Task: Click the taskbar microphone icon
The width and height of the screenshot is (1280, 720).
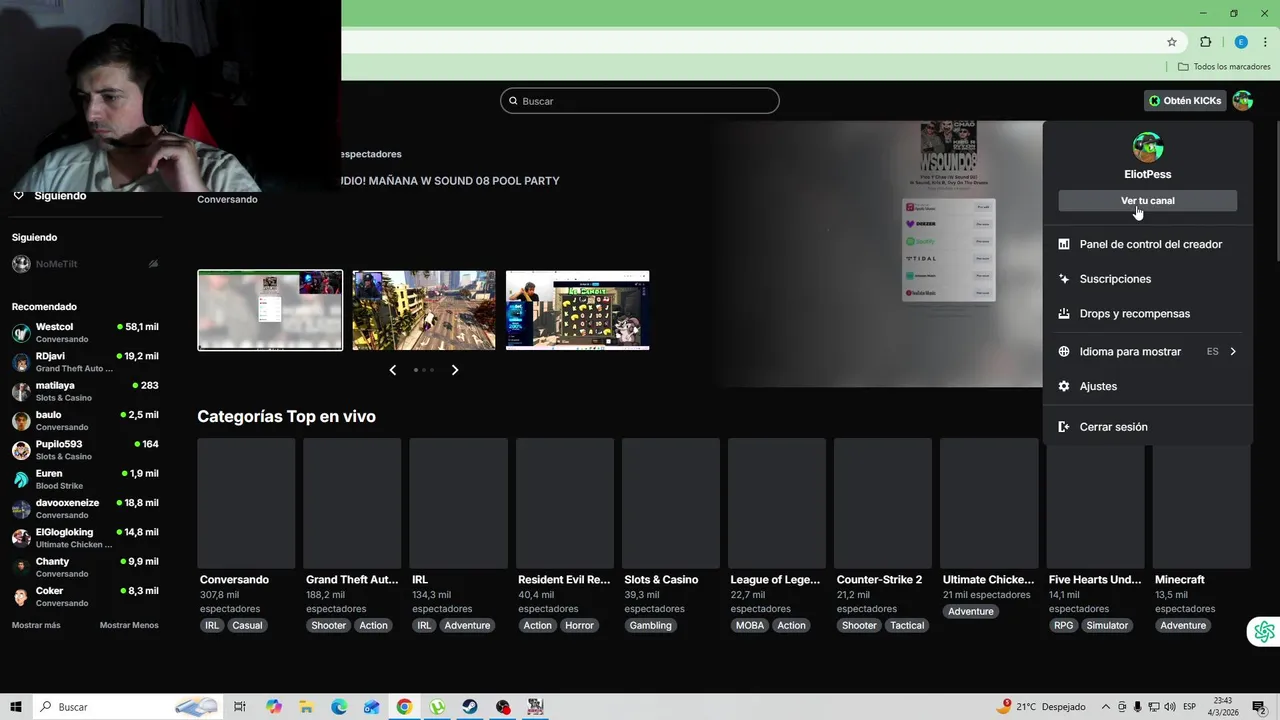Action: point(1138,707)
